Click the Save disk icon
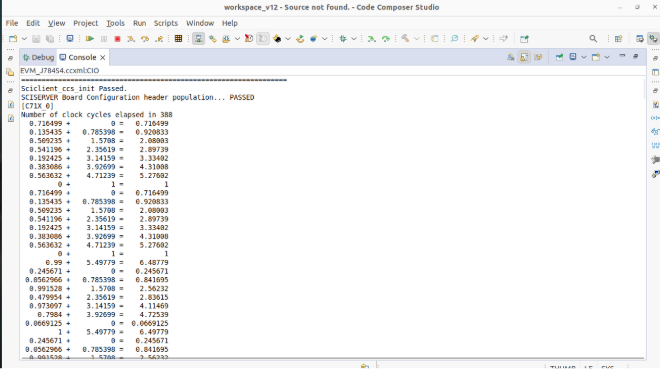Viewport: 660px width, 369px height. pyautogui.click(x=36, y=39)
